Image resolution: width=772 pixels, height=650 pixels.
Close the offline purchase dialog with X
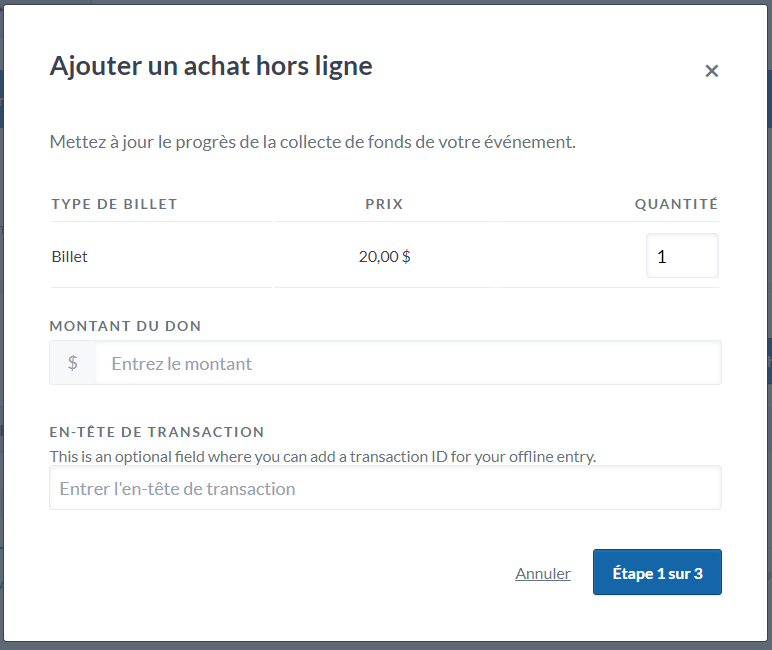point(711,71)
